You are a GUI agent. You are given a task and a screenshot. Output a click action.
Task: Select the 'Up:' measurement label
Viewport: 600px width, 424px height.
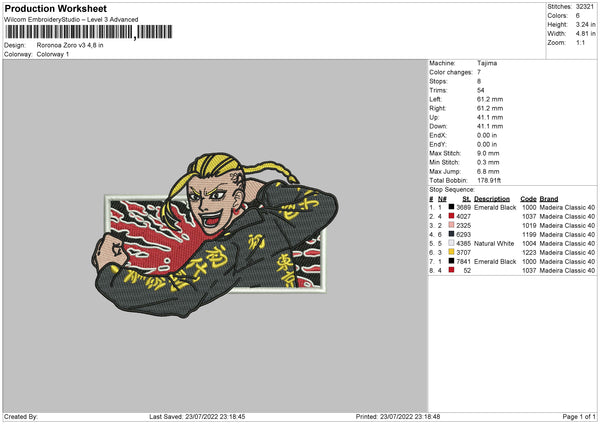tap(434, 117)
